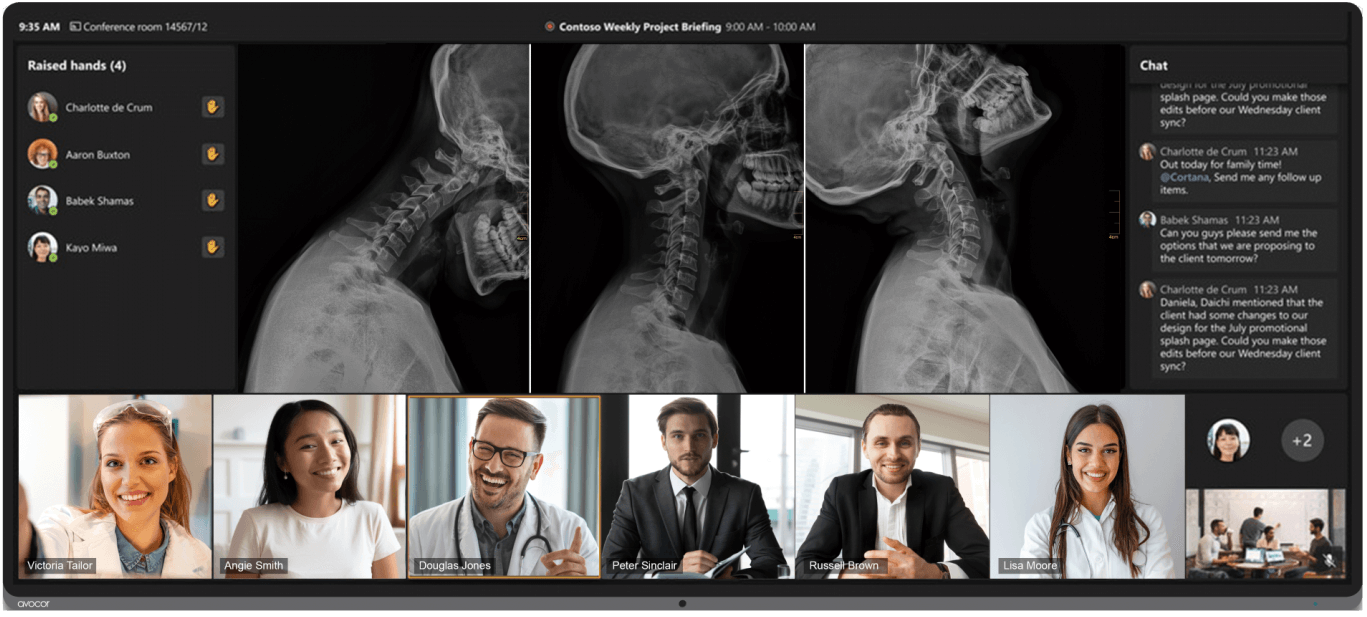The height and width of the screenshot is (617, 1367).
Task: Click Charlotte's avatar on the 'Daniela, Daichi' message
Action: tap(1147, 290)
